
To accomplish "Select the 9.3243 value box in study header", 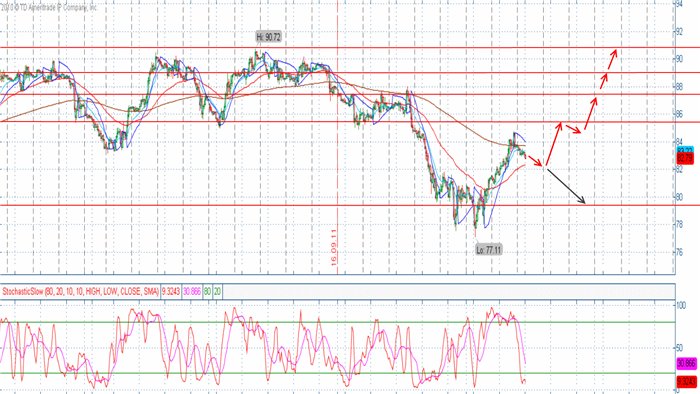I will [171, 292].
